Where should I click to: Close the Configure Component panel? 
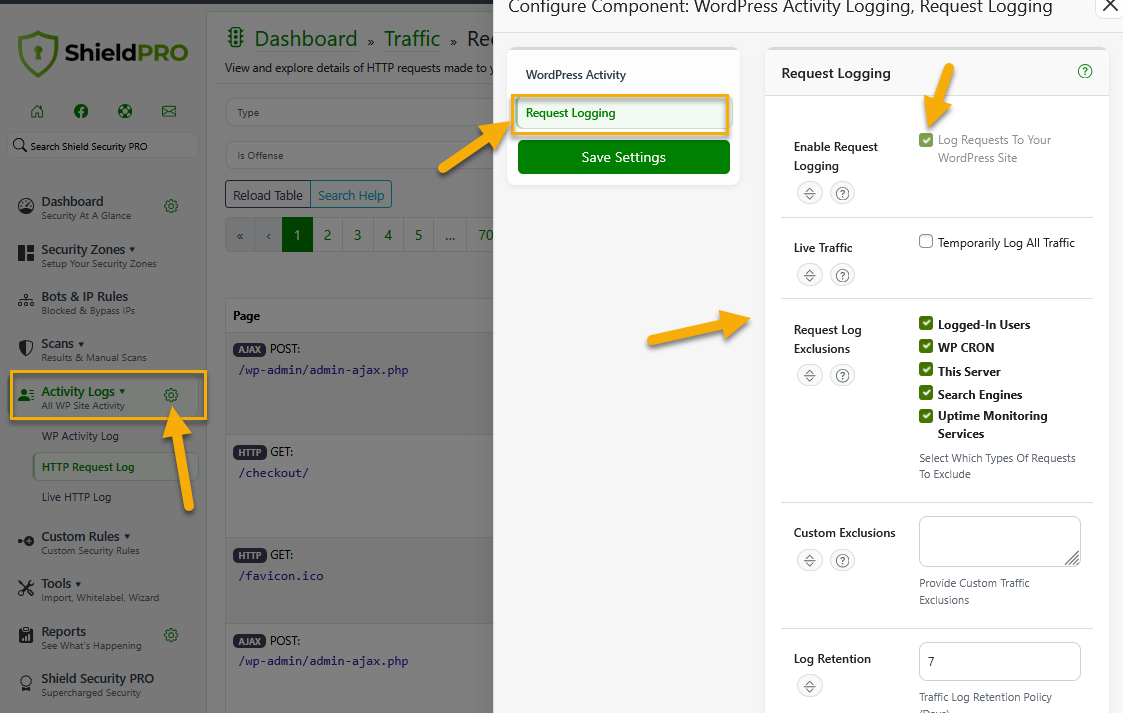pos(1109,6)
